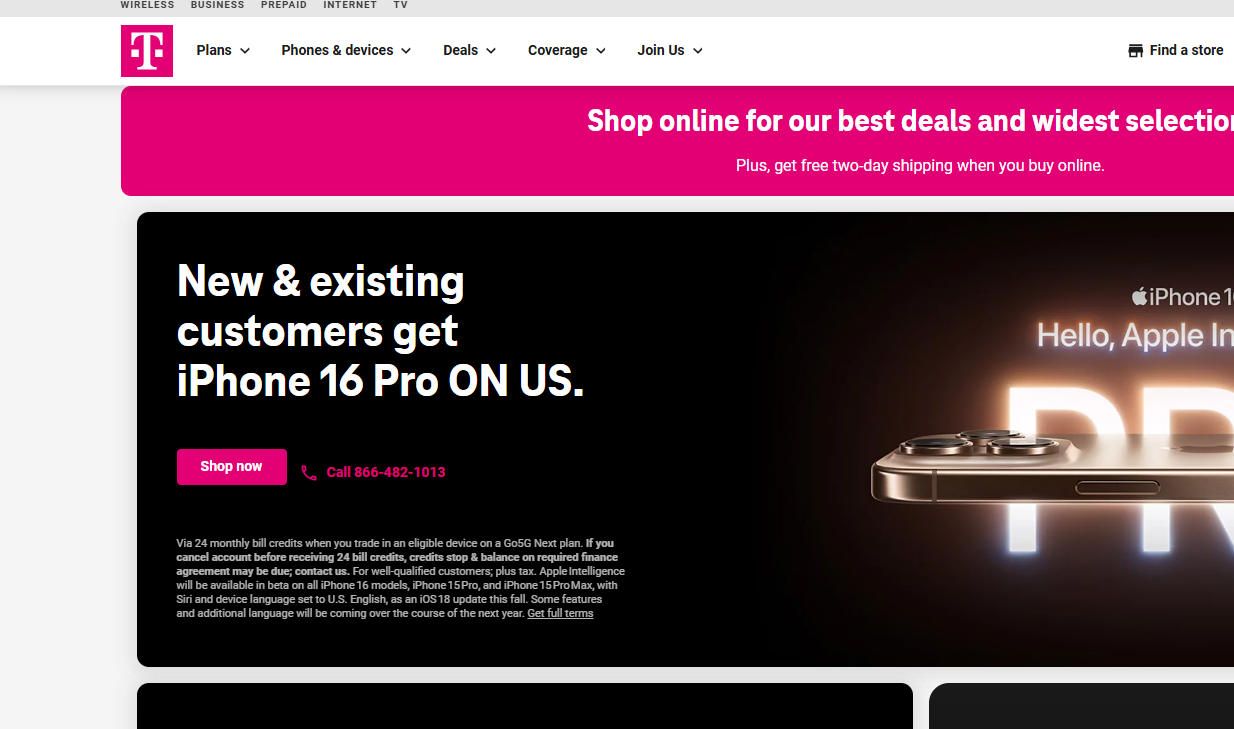Switch to the Business section
The image size is (1234, 729).
tap(218, 5)
